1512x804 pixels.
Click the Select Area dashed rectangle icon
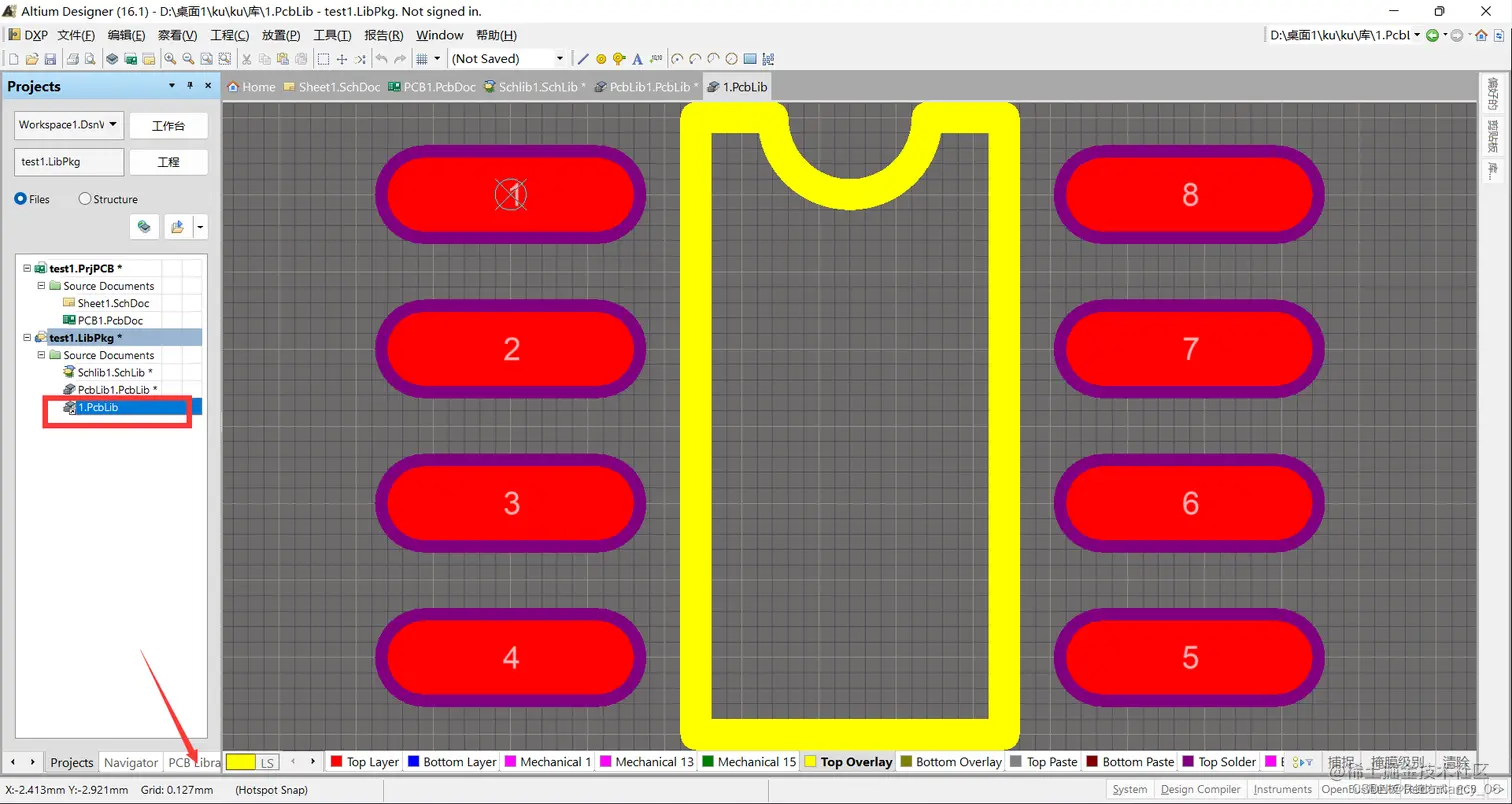click(323, 59)
